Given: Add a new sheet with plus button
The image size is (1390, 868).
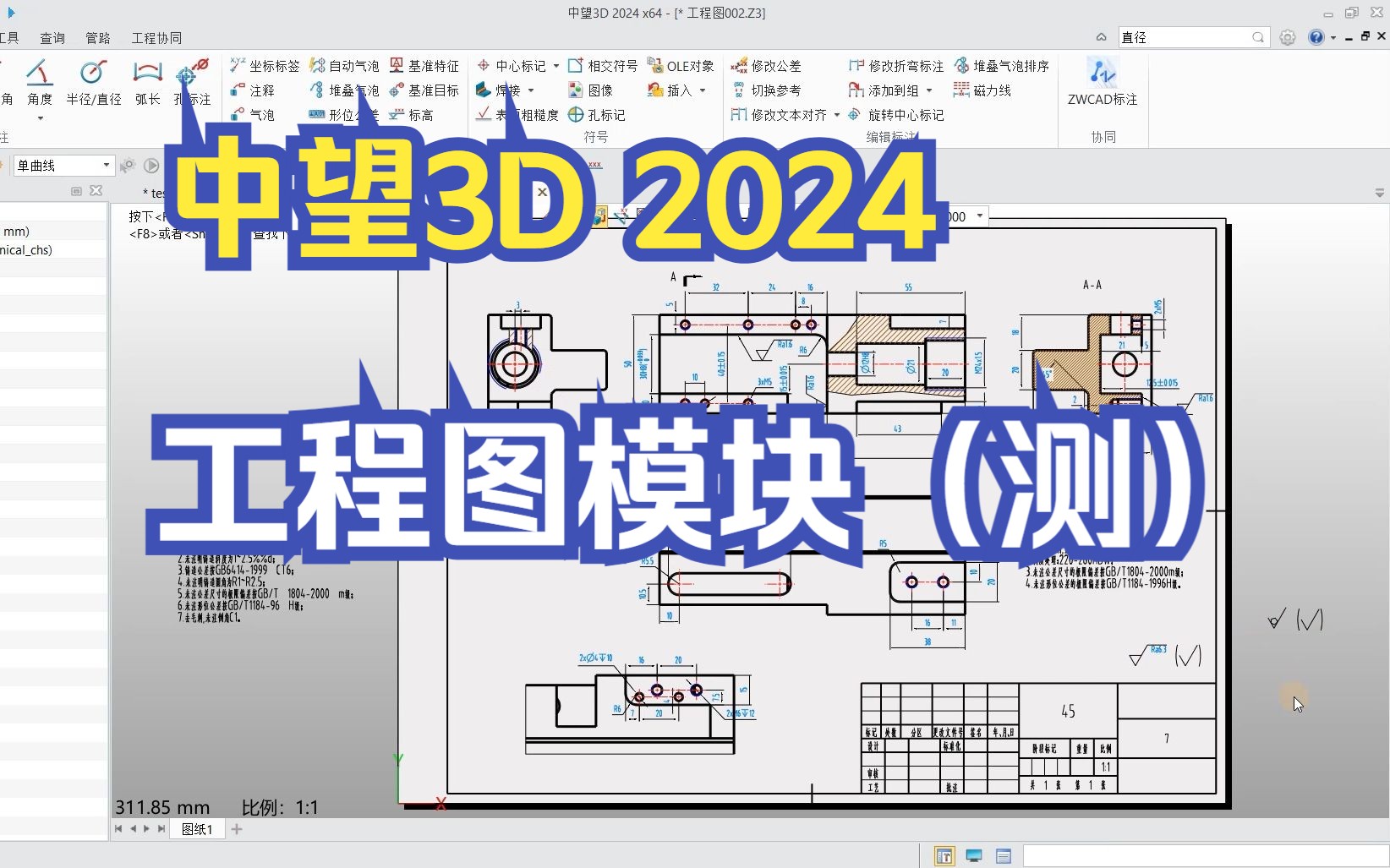Looking at the screenshot, I should 237,829.
